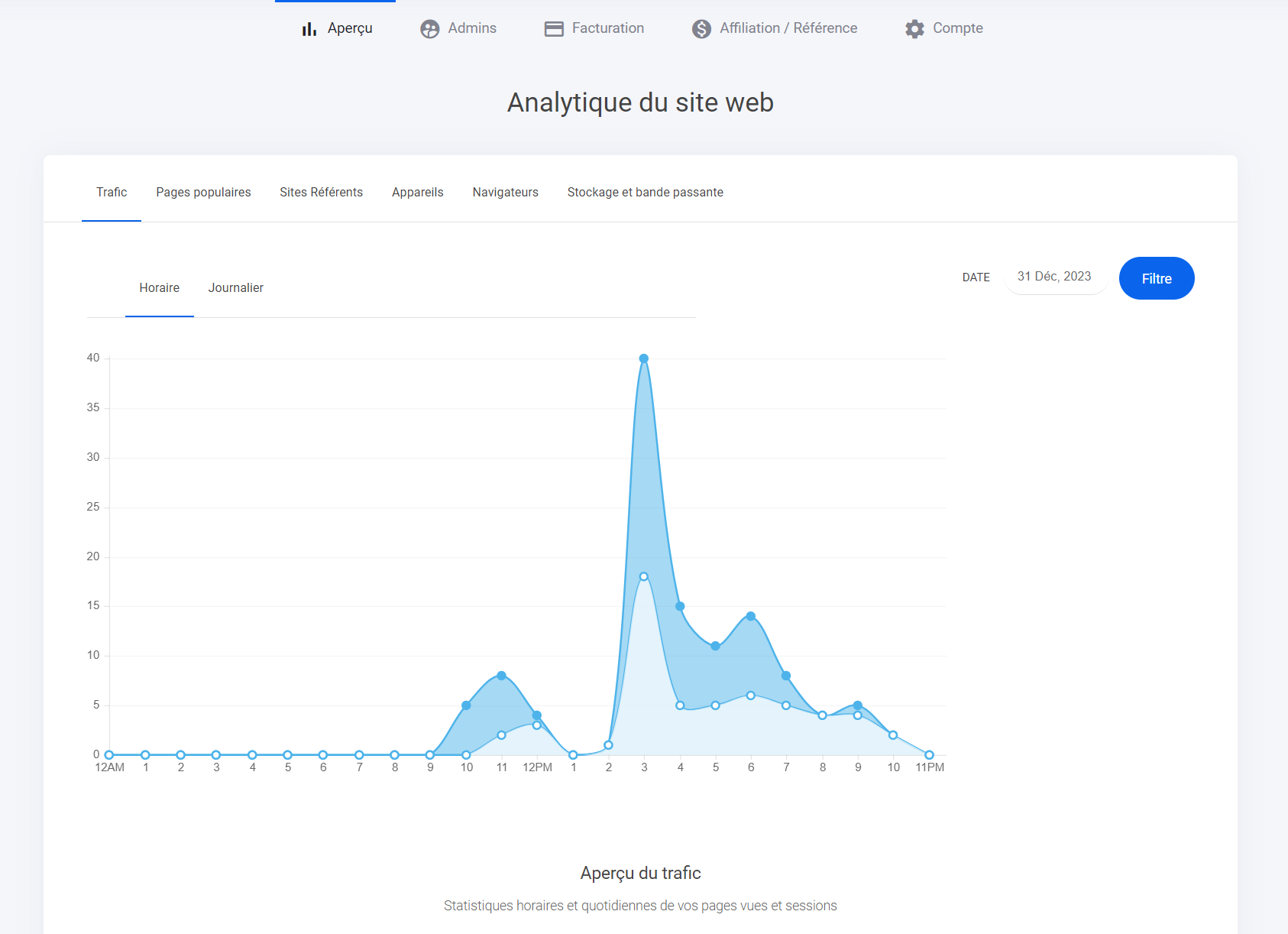The image size is (1288, 934).
Task: Select the Horaire view tab
Action: [x=159, y=288]
